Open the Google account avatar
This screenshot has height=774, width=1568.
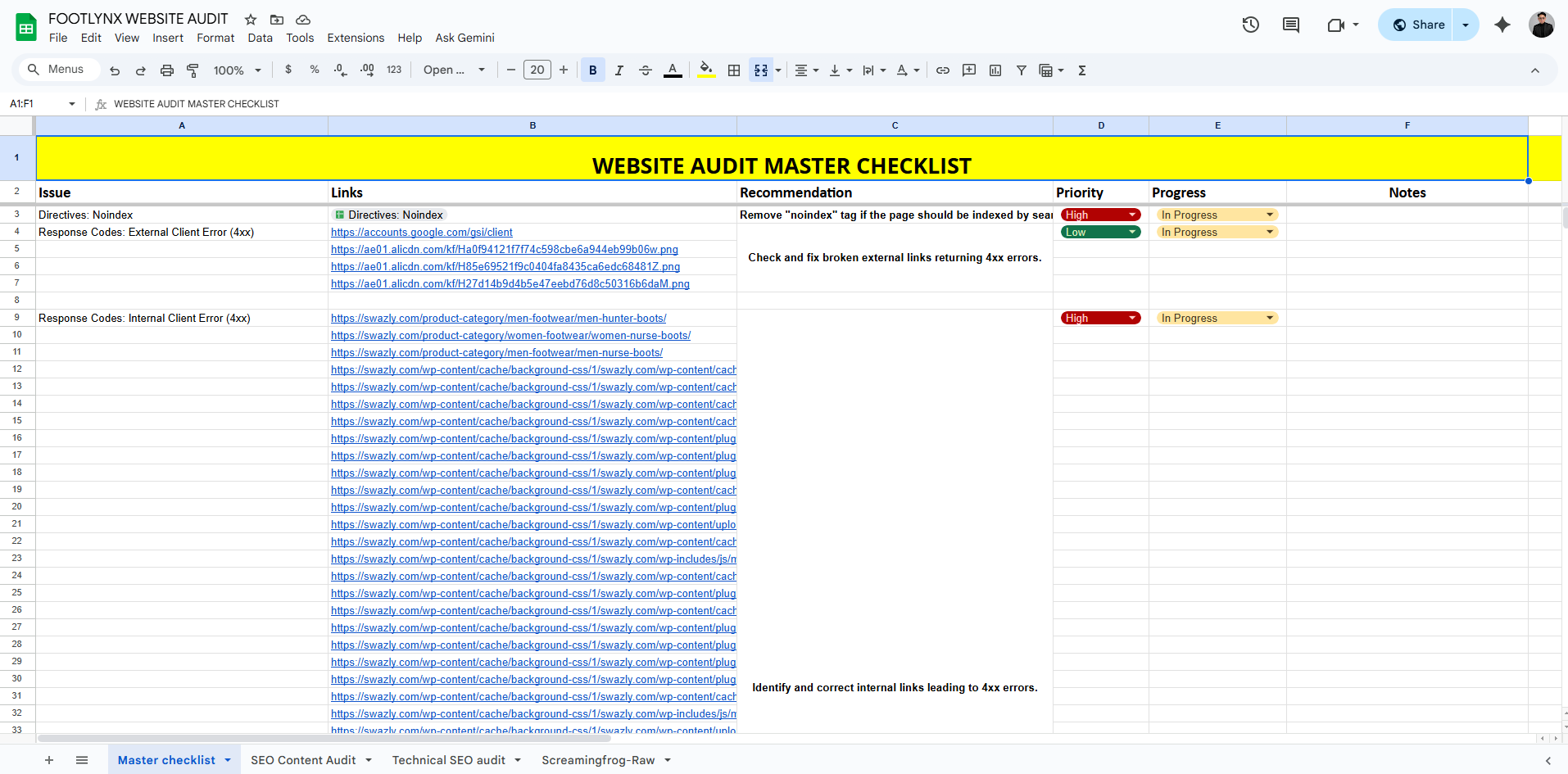pyautogui.click(x=1541, y=25)
